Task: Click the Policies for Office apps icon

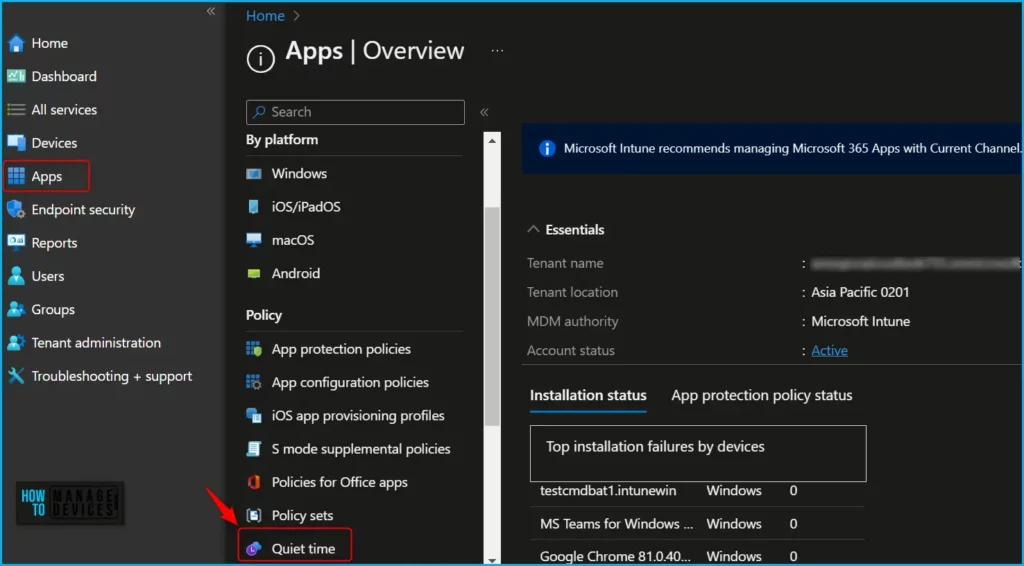Action: point(254,482)
